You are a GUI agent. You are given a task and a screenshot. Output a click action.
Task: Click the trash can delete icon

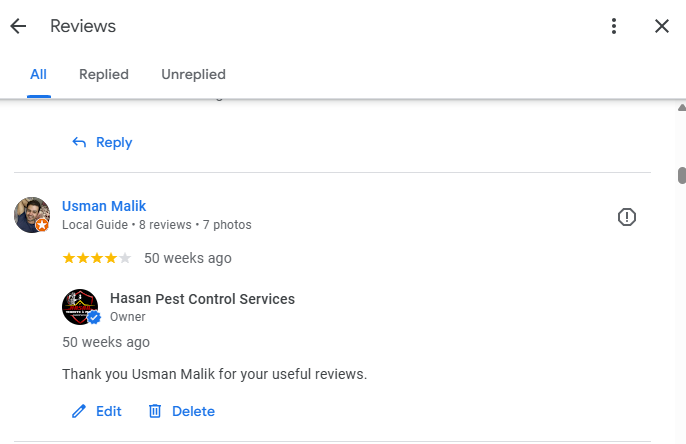click(x=155, y=411)
